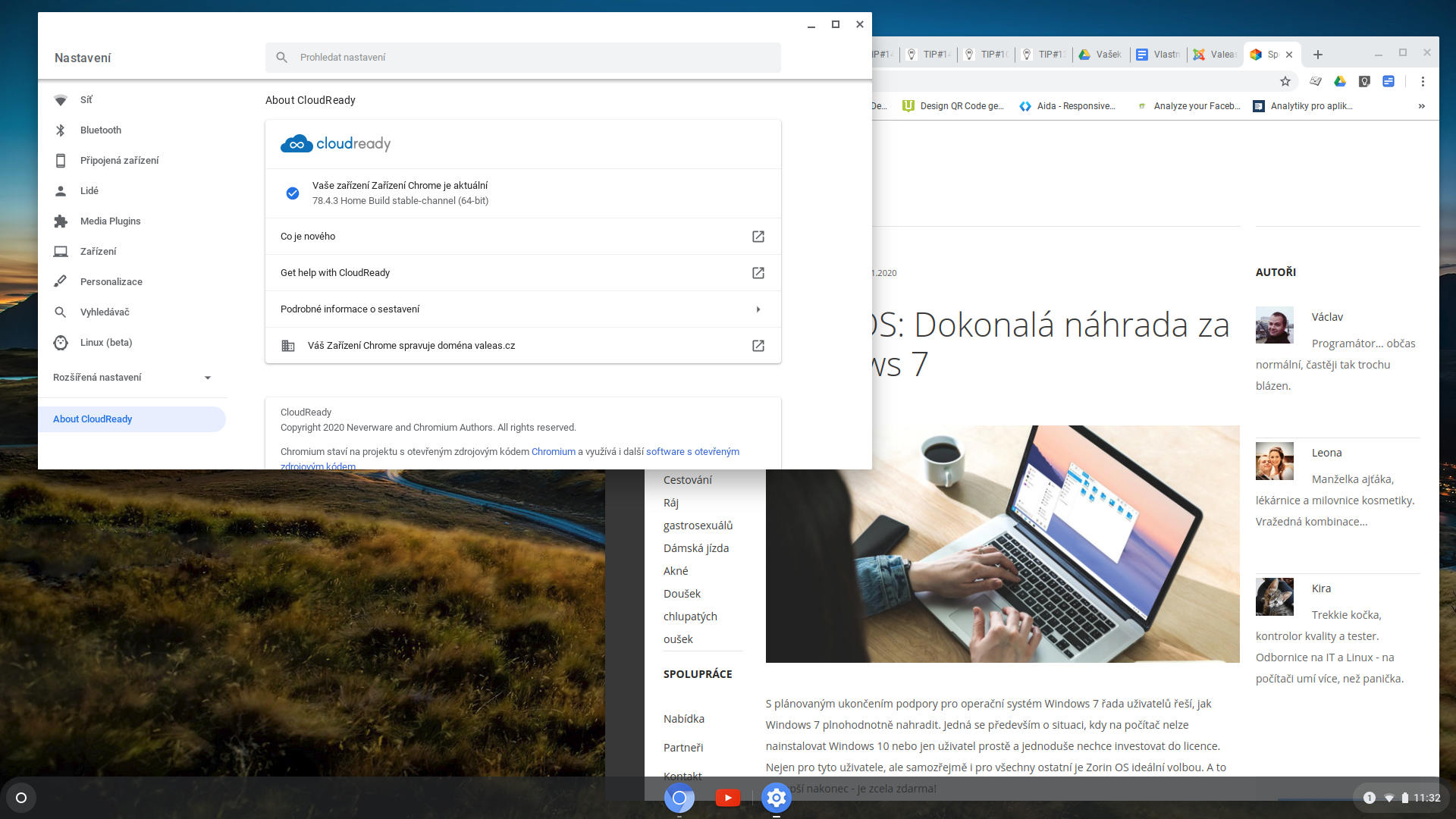Open system tray clock showing 11:32
This screenshot has height=819, width=1456.
[1426, 798]
